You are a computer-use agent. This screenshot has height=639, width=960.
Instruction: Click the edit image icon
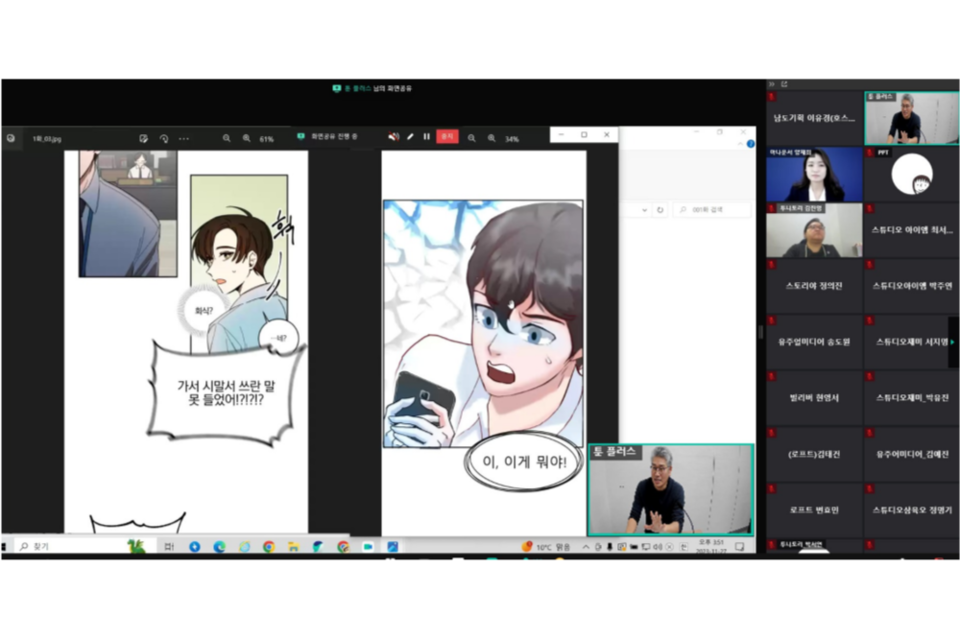click(144, 139)
